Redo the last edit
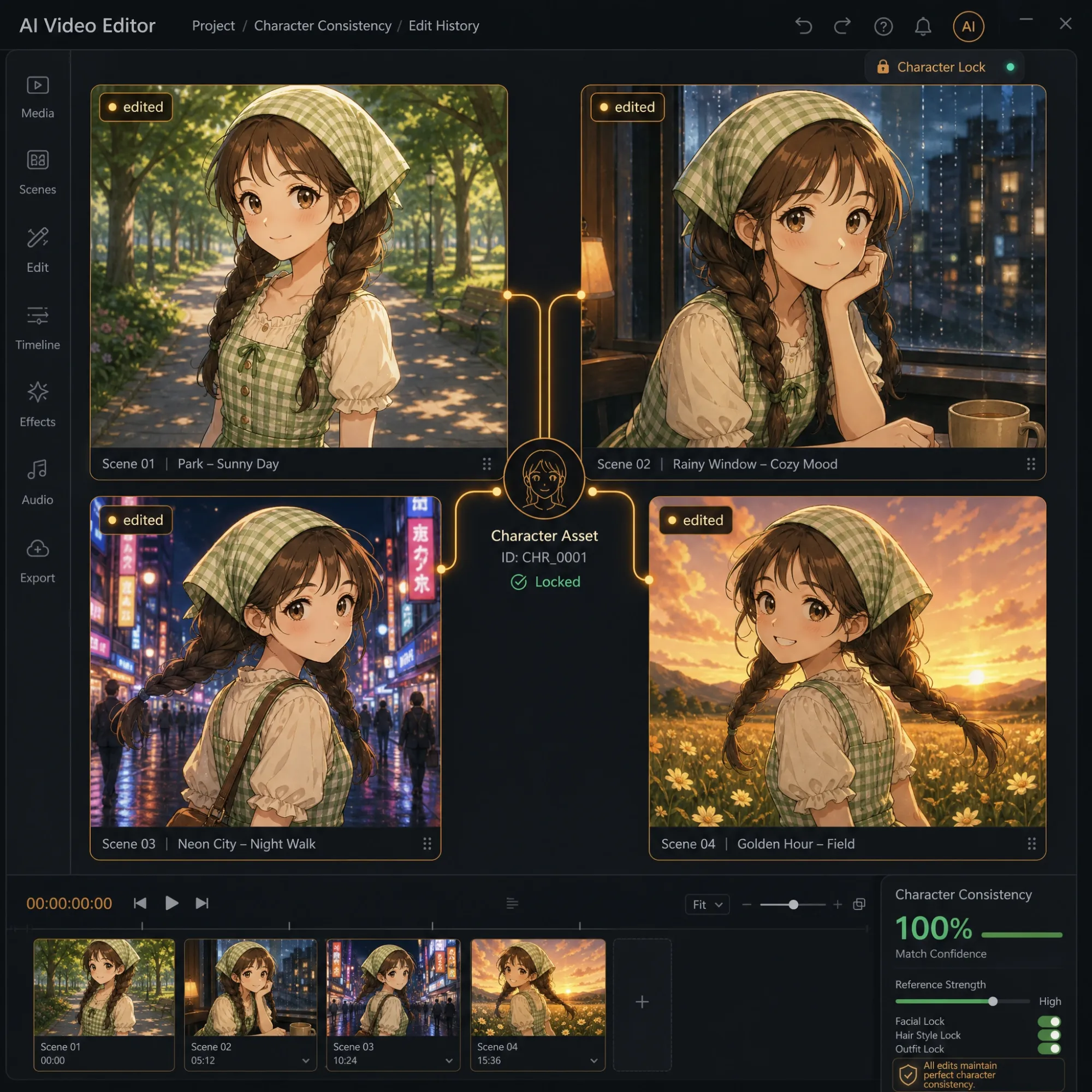Viewport: 1092px width, 1092px height. [x=842, y=26]
